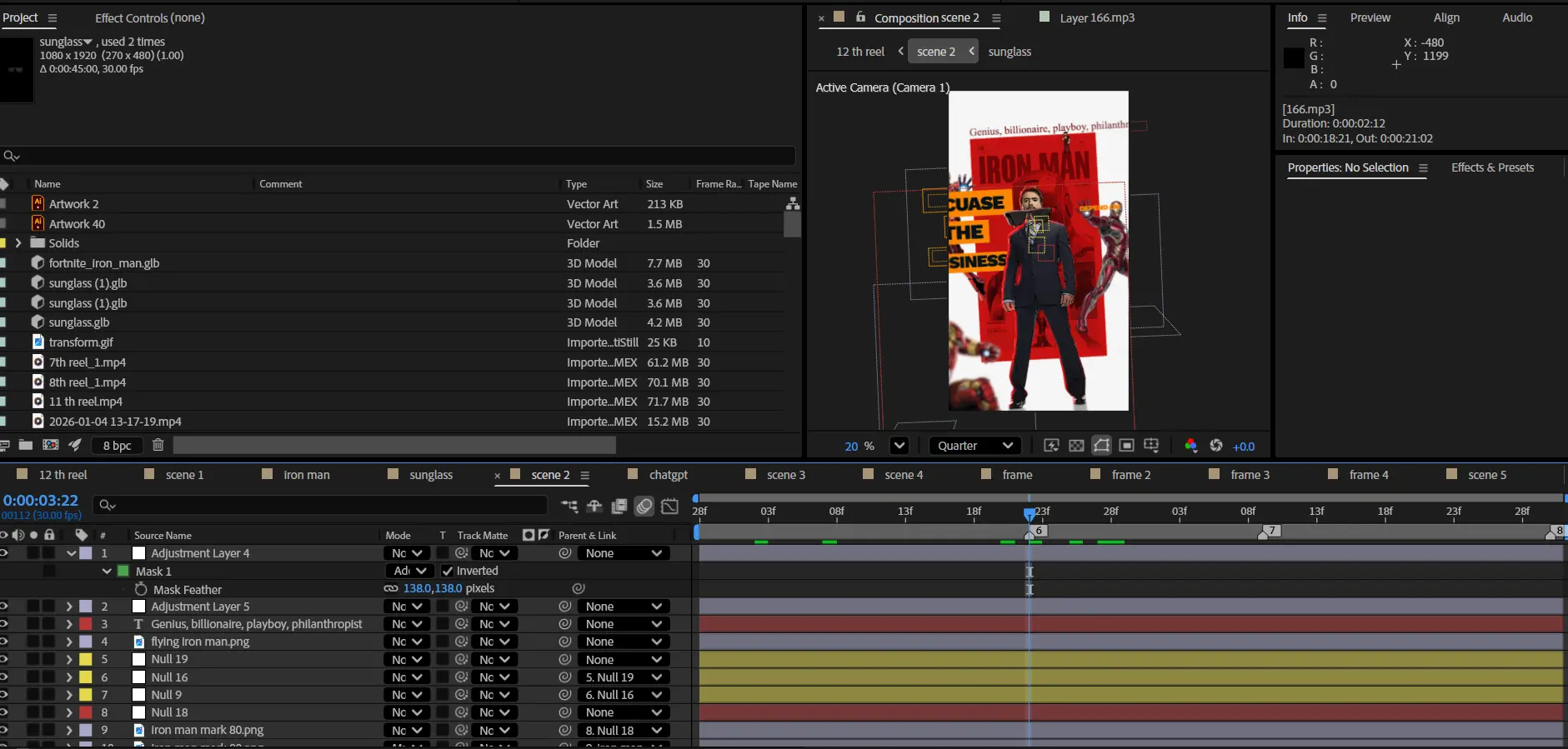Screen dimensions: 1568x749
Task: Open the Graph Editor in timeline
Action: [669, 506]
